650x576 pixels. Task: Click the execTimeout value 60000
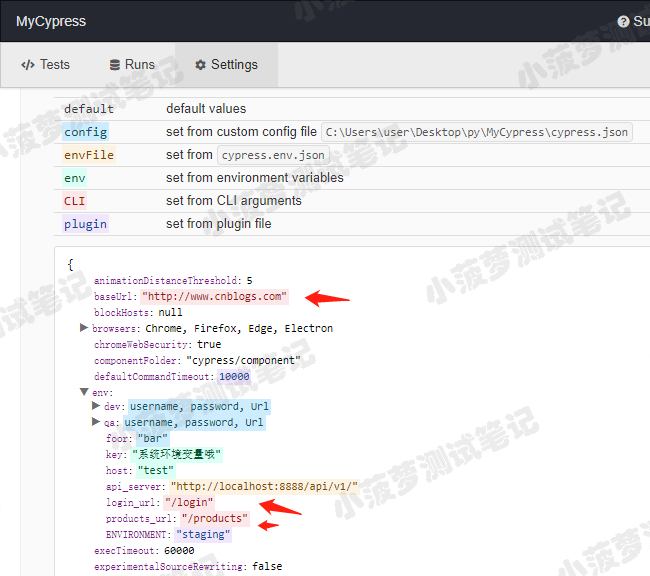click(179, 551)
